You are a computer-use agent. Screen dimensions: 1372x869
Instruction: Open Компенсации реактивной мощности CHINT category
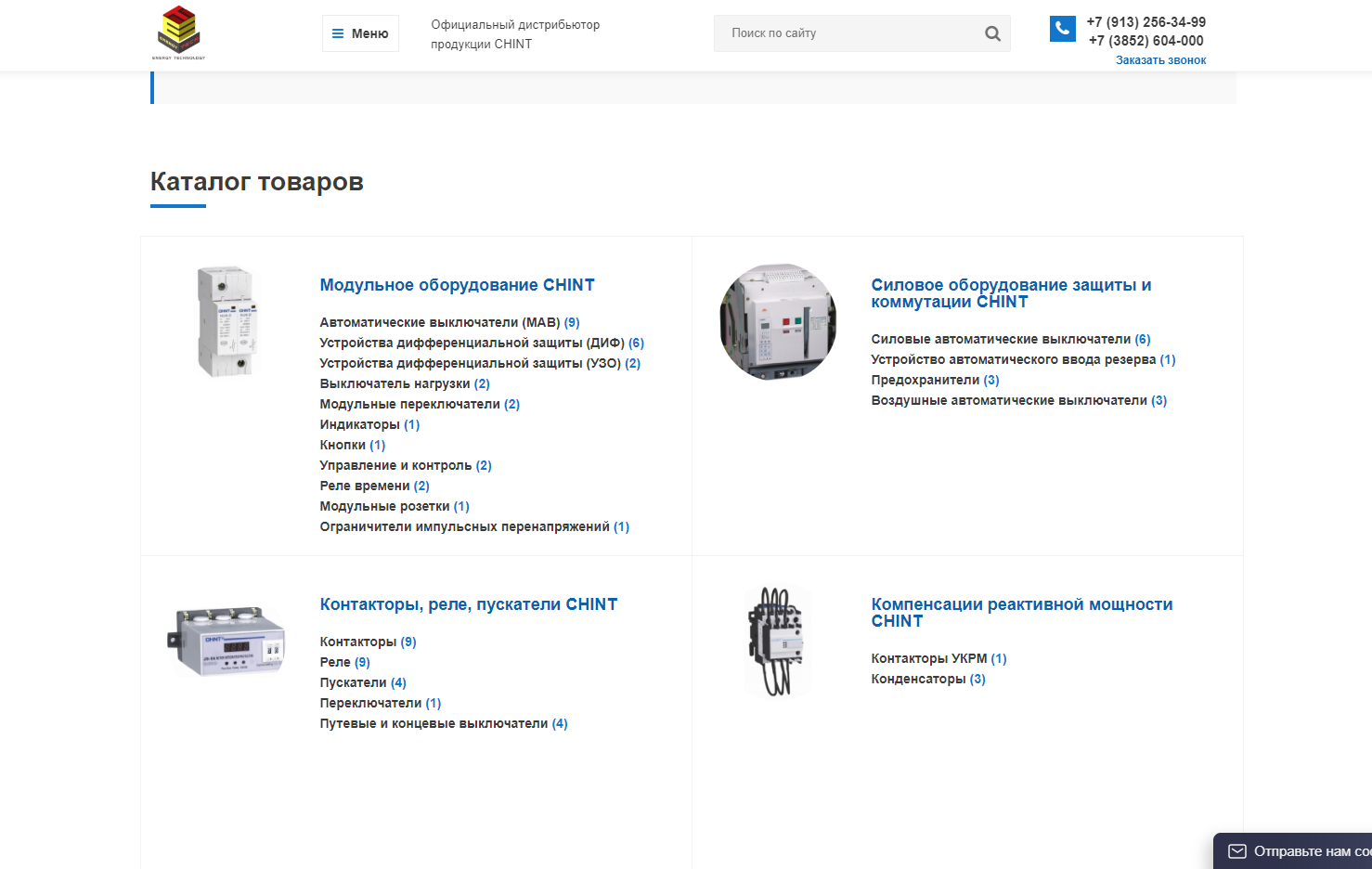click(x=1021, y=613)
